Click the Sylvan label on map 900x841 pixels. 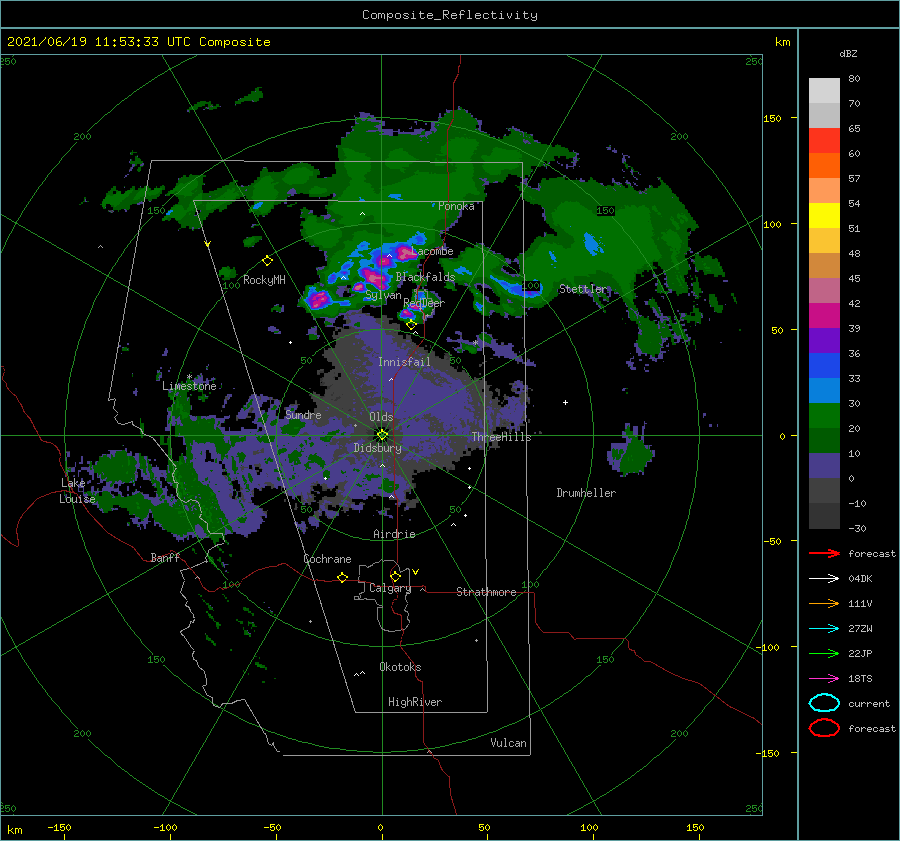click(x=383, y=295)
